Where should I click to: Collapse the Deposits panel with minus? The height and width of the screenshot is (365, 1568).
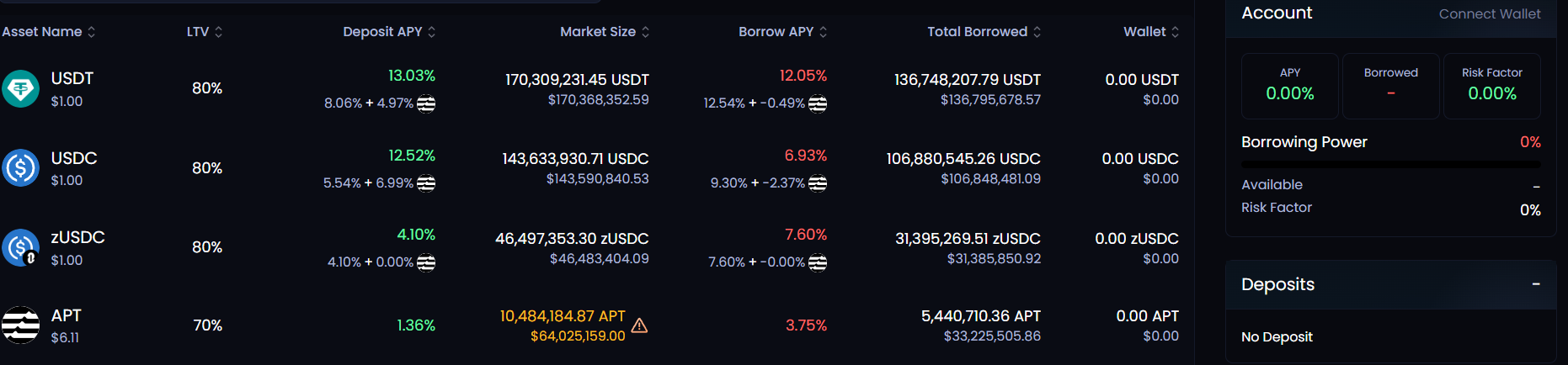(1536, 284)
